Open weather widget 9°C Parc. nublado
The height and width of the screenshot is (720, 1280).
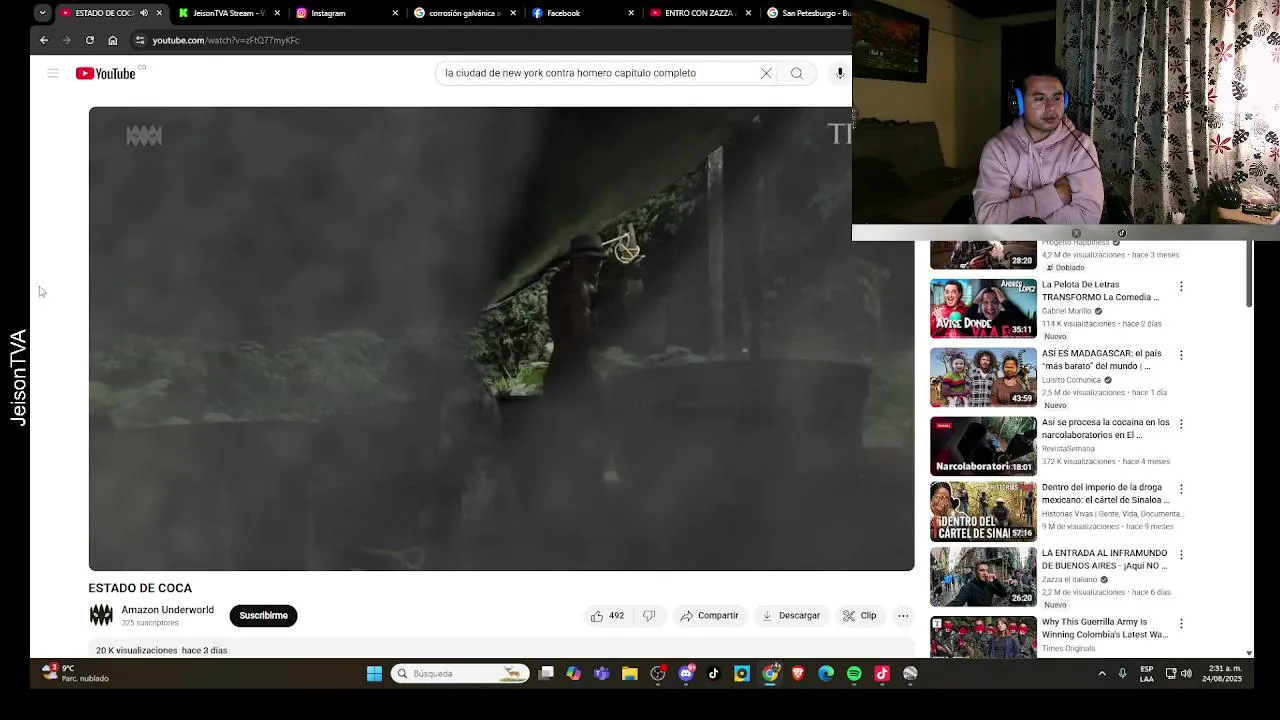74,673
